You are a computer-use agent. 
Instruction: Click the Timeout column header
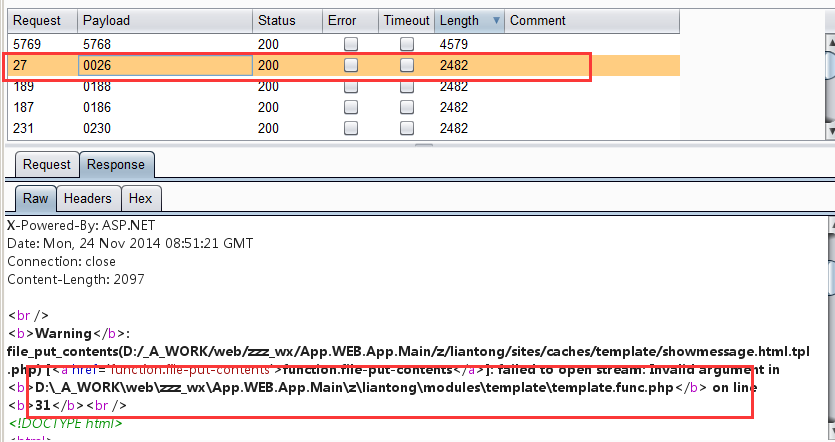[406, 21]
